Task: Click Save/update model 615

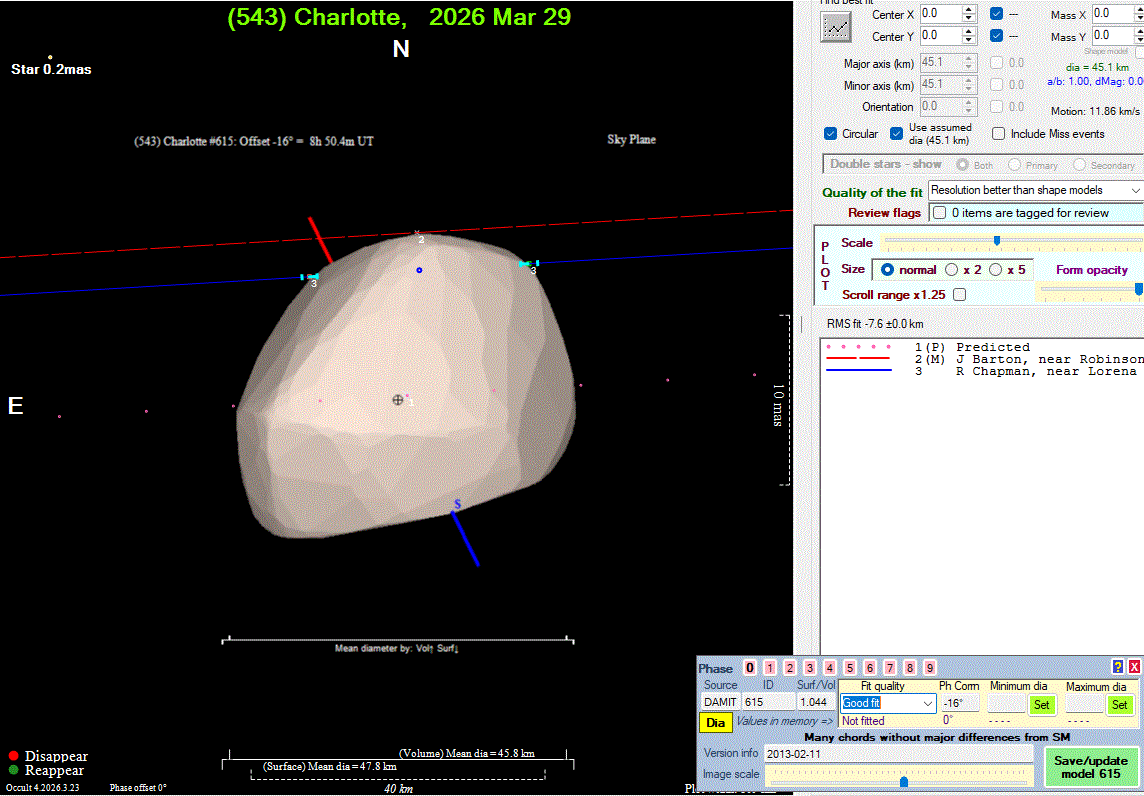Action: [x=1092, y=767]
